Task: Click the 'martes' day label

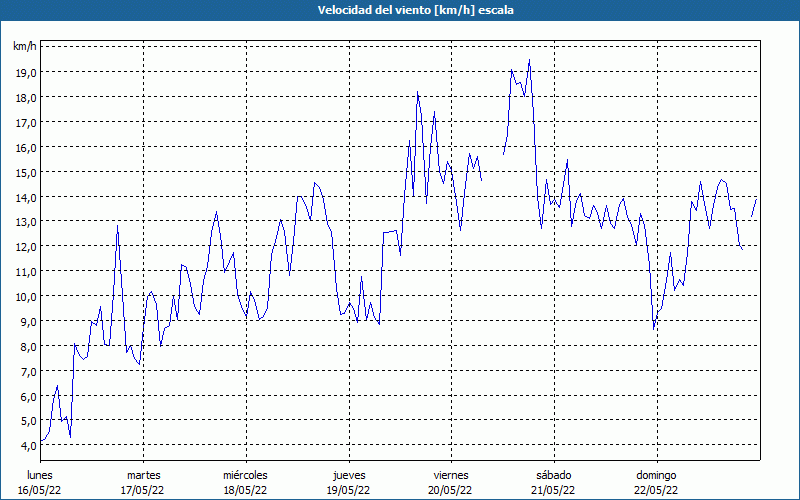Action: pos(143,475)
